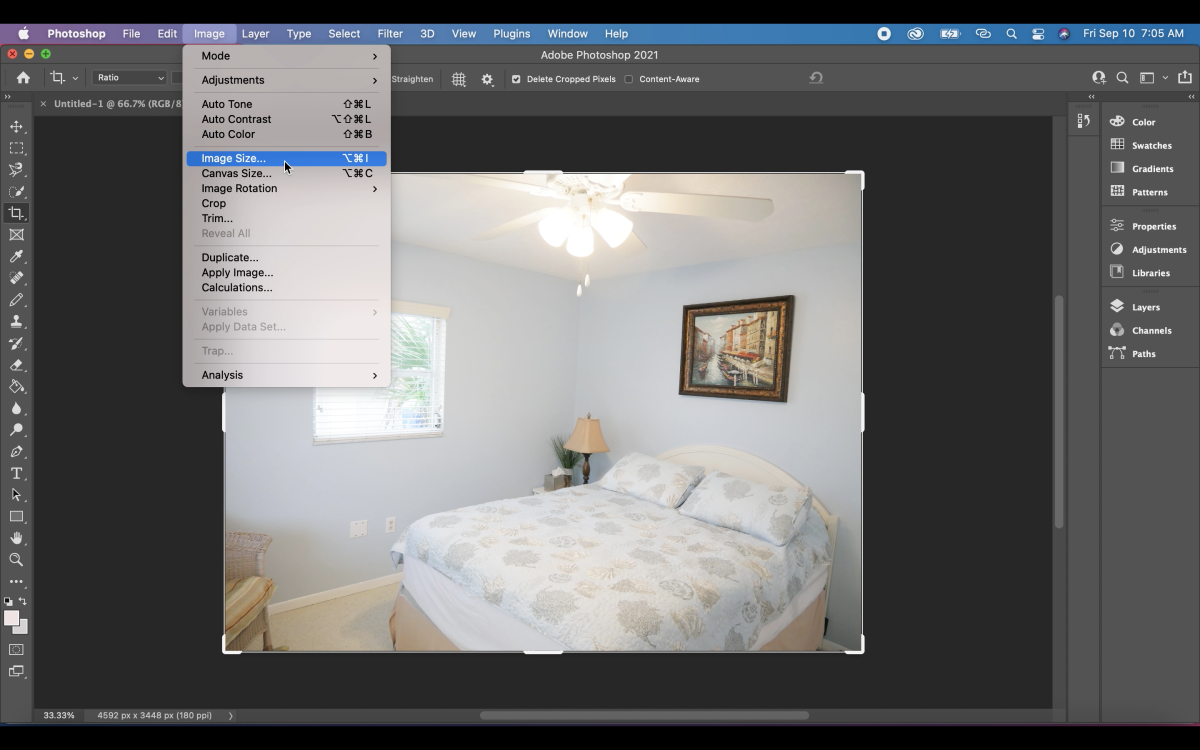Click Auto Contrast menu entry
This screenshot has width=1200, height=750.
click(x=236, y=119)
